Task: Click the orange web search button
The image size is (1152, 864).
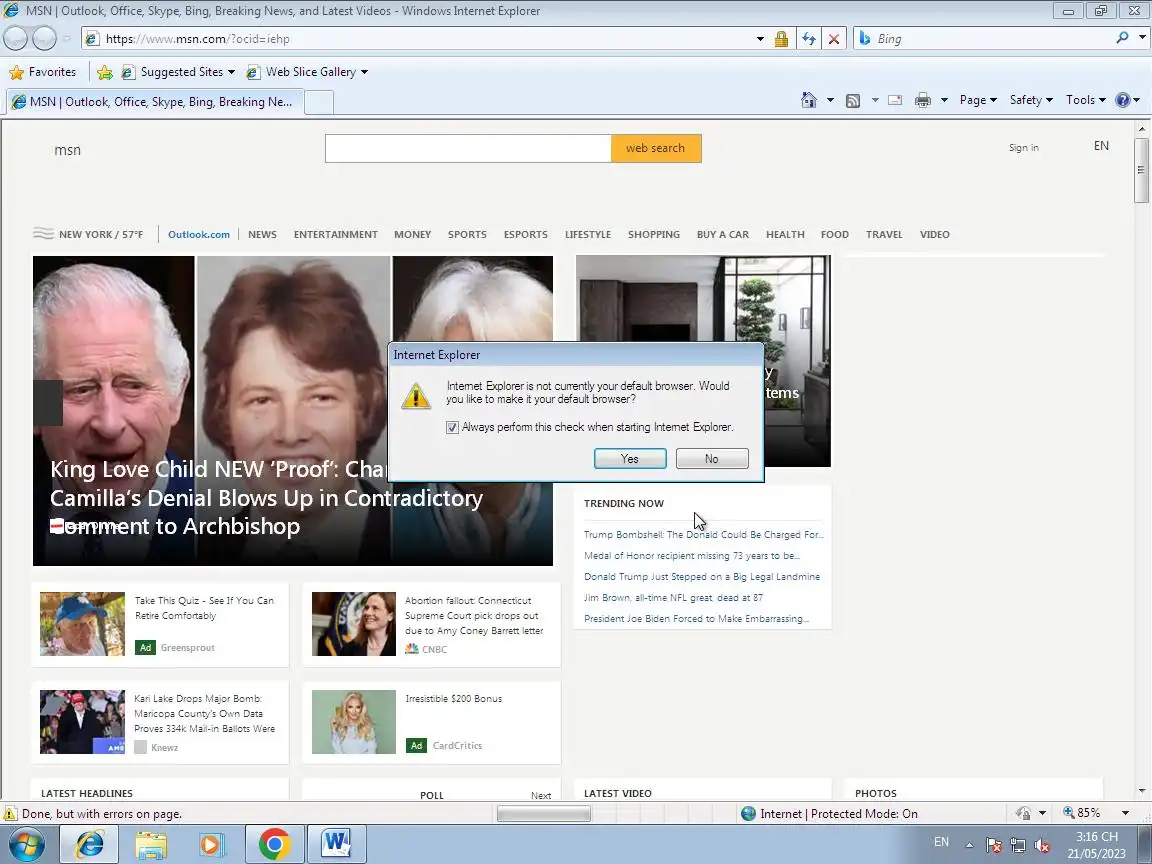Action: tap(655, 148)
